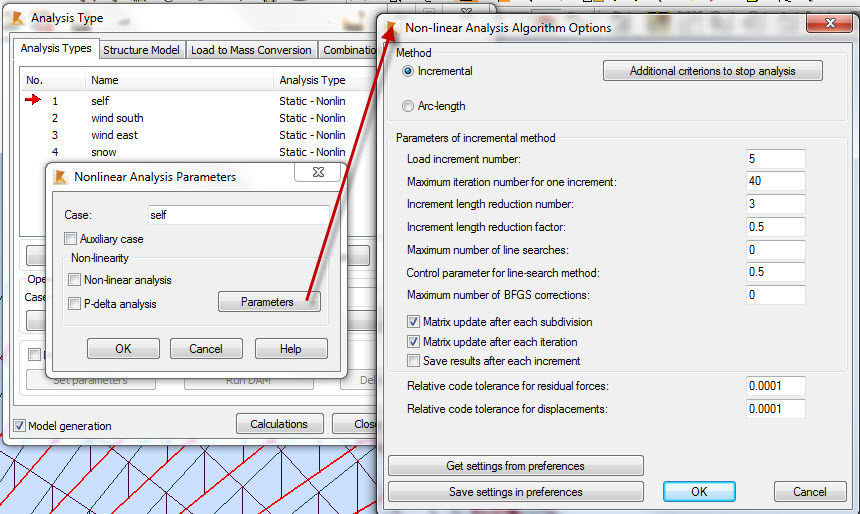Click the Calculations button in Analysis Type
Image resolution: width=860 pixels, height=514 pixels.
(280, 424)
